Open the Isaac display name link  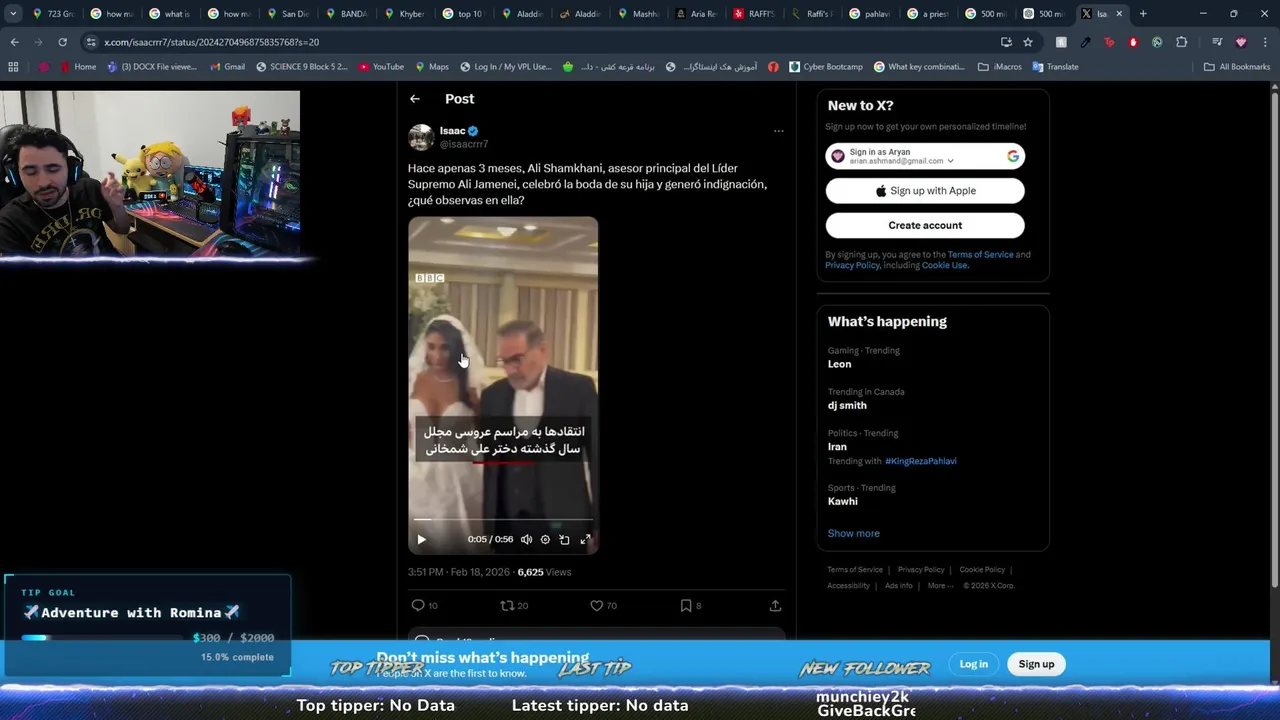pyautogui.click(x=452, y=131)
